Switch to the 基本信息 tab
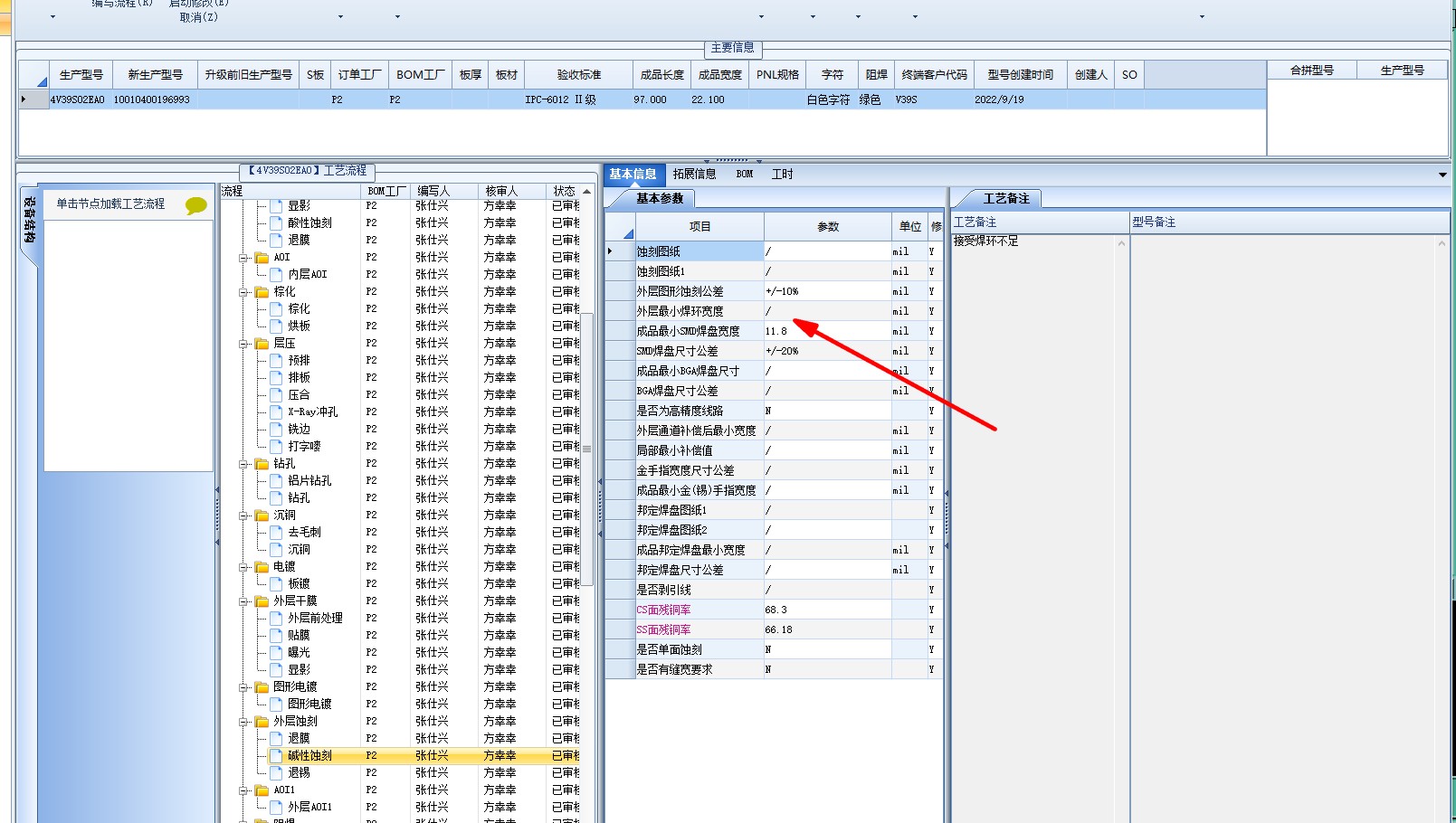The image size is (1456, 823). (633, 175)
